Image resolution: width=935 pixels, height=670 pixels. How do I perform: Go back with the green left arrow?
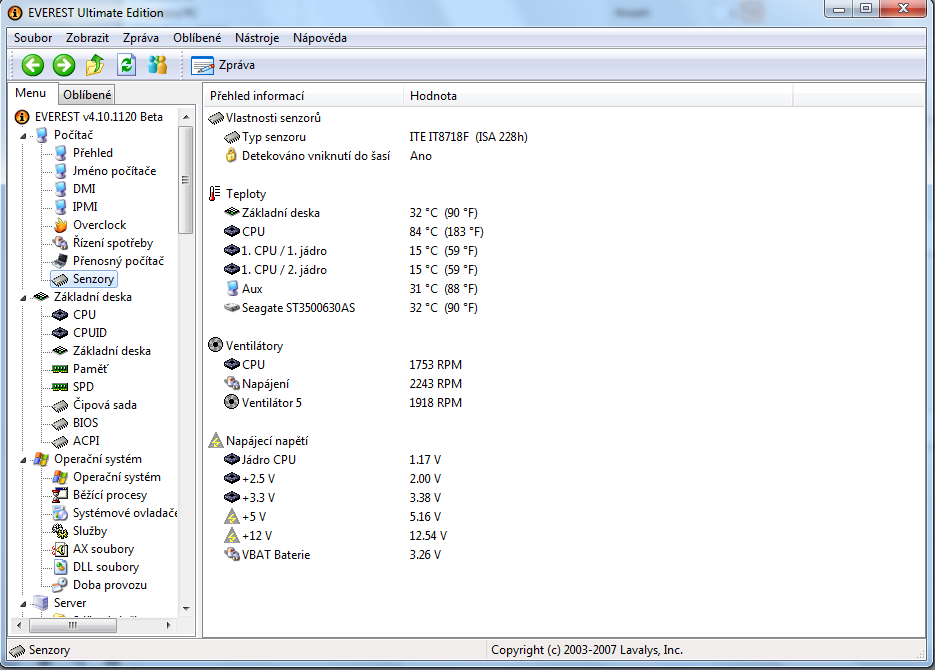[x=33, y=65]
